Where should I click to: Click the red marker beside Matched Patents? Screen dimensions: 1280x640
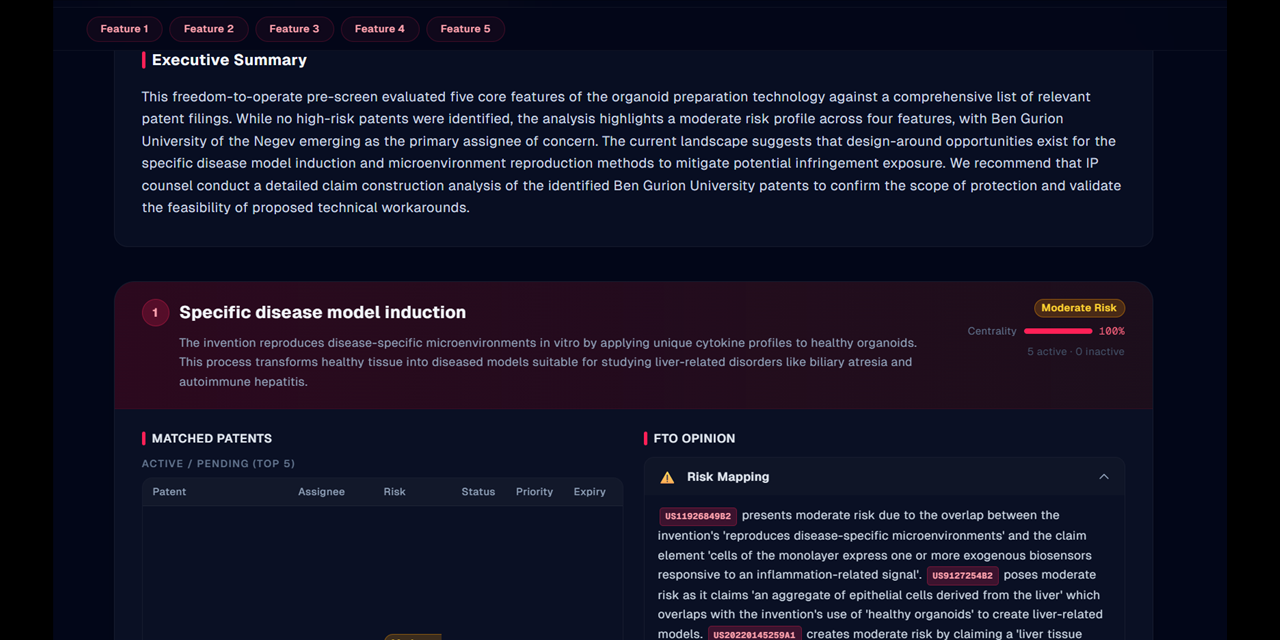pyautogui.click(x=144, y=438)
